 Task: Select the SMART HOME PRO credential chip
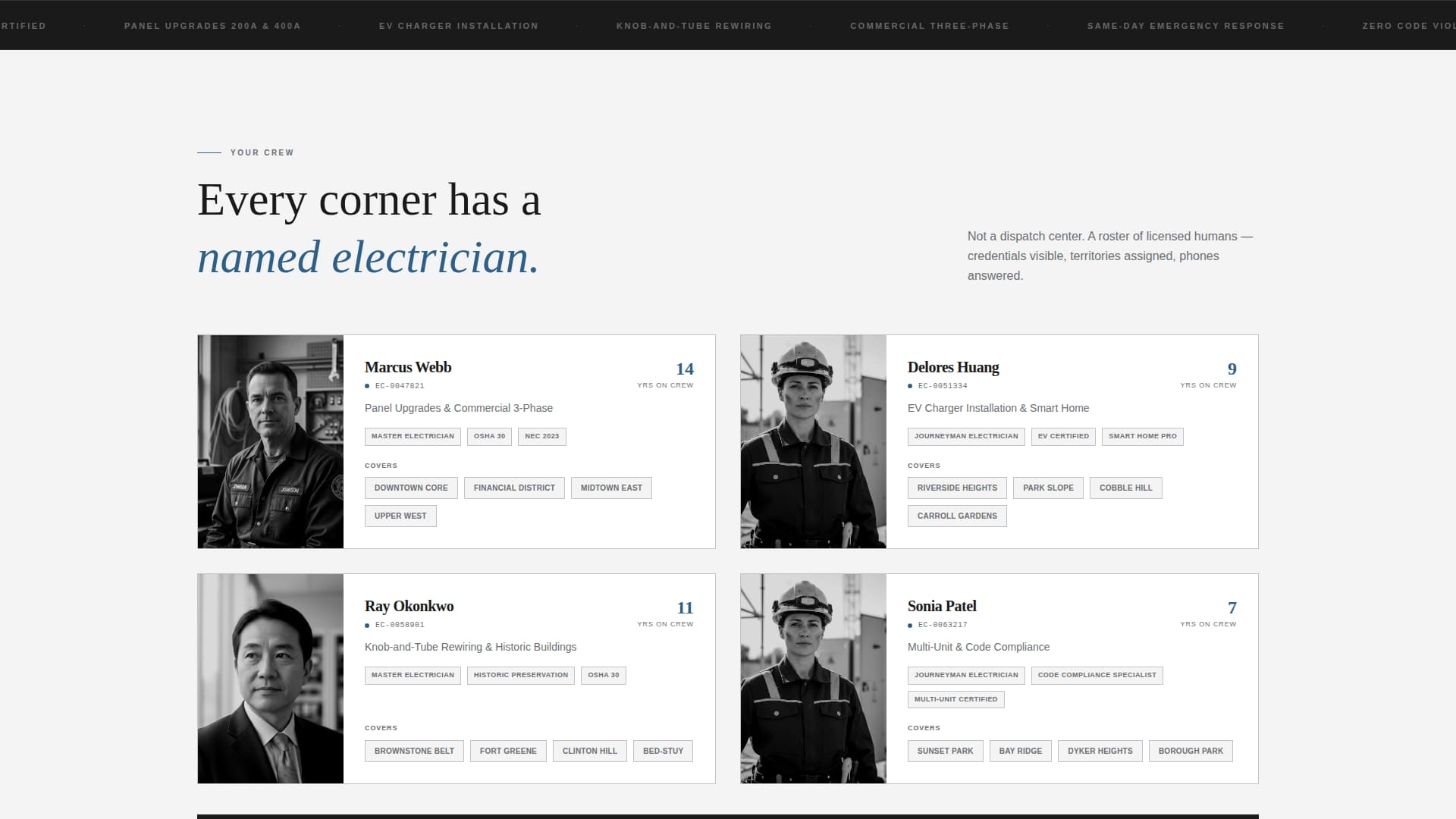pos(1142,436)
